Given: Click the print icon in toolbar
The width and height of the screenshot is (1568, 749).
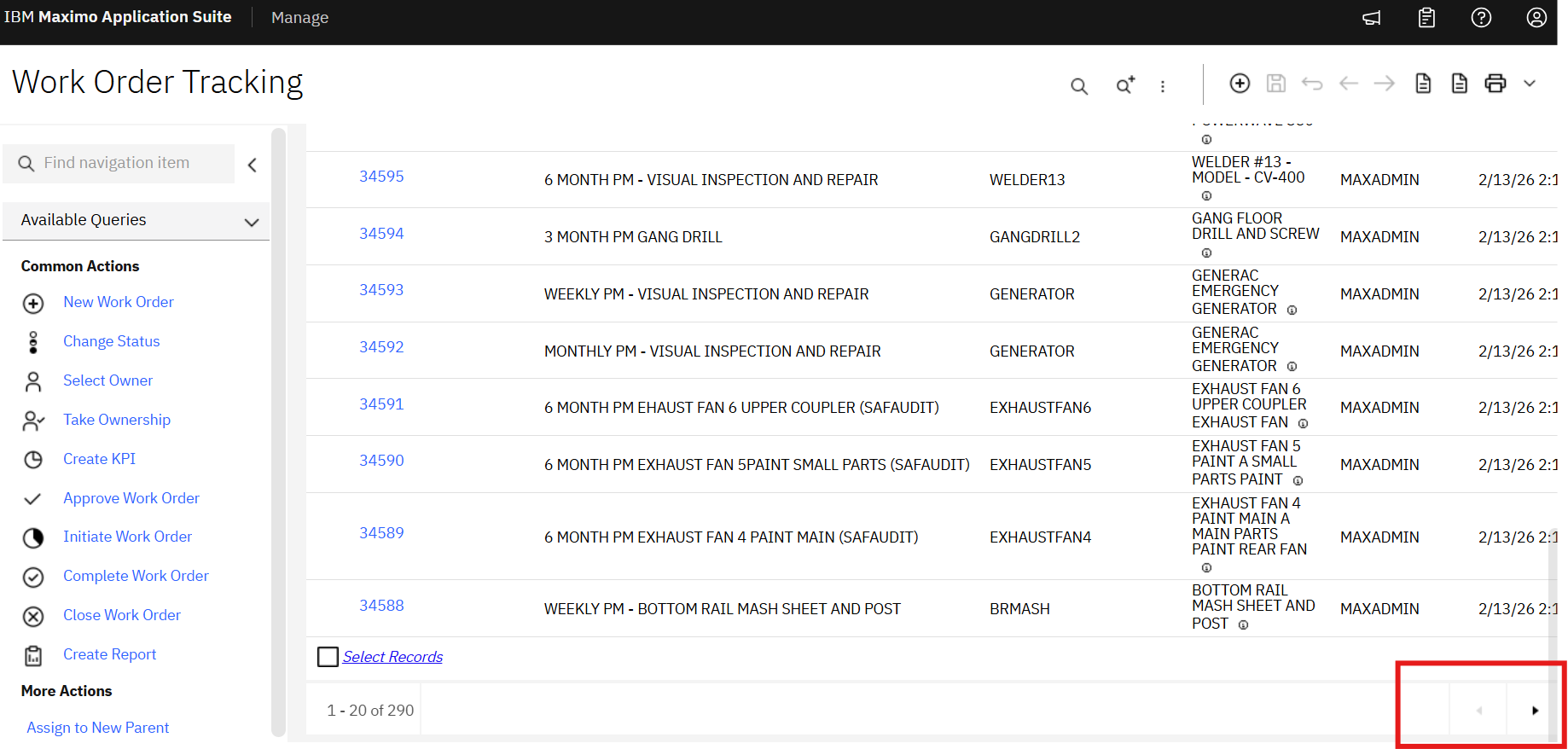Looking at the screenshot, I should click(x=1495, y=84).
